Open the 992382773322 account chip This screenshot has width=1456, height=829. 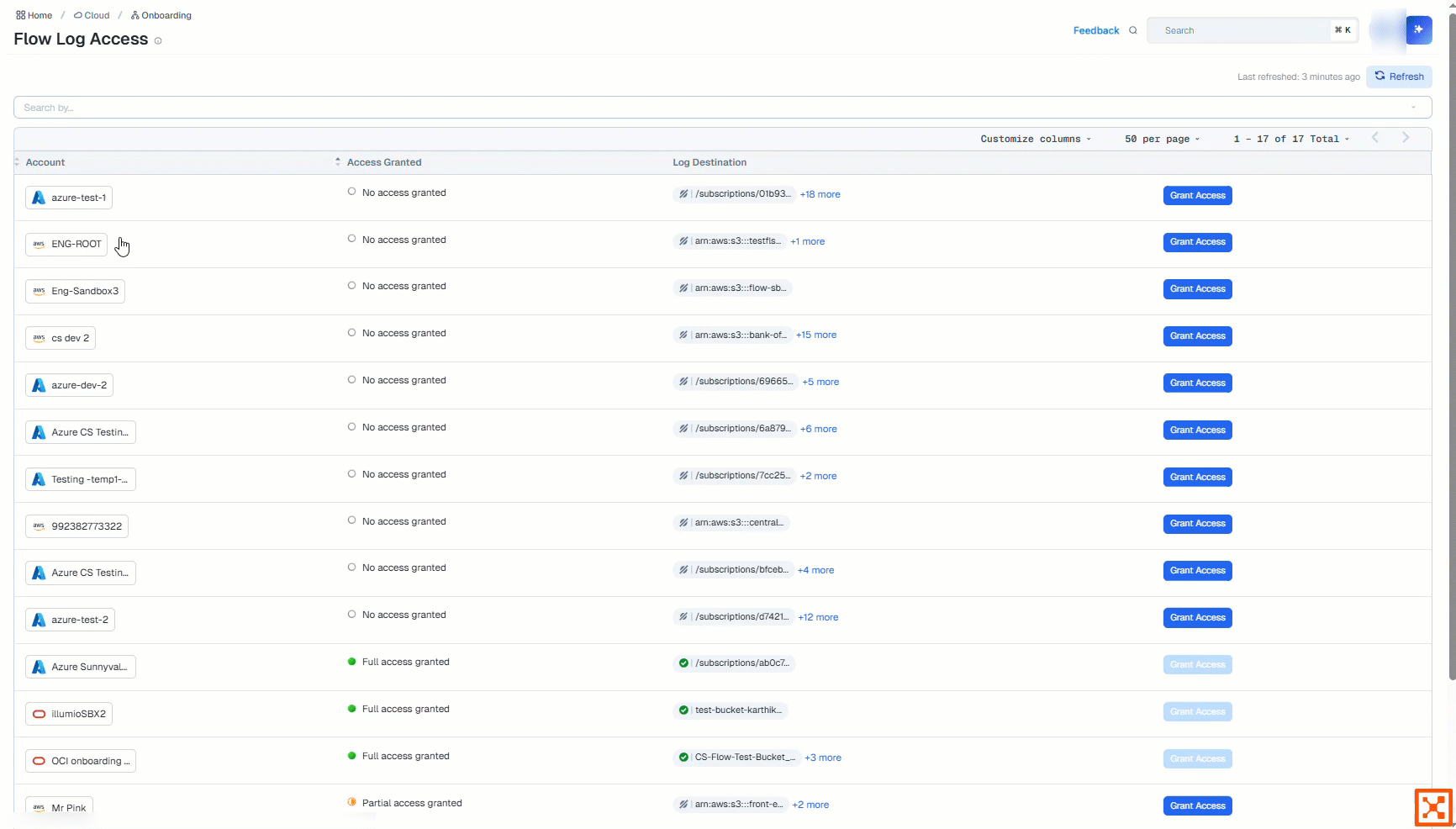point(76,526)
